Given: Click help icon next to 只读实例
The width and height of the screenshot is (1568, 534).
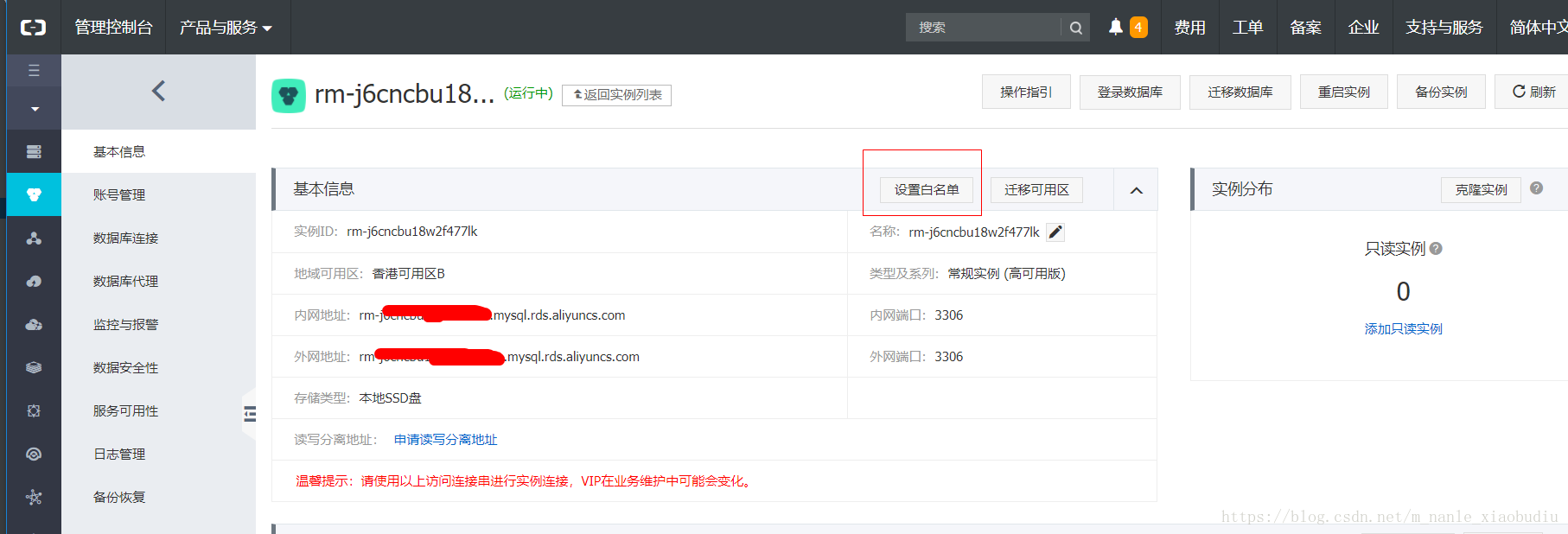Looking at the screenshot, I should point(1436,249).
